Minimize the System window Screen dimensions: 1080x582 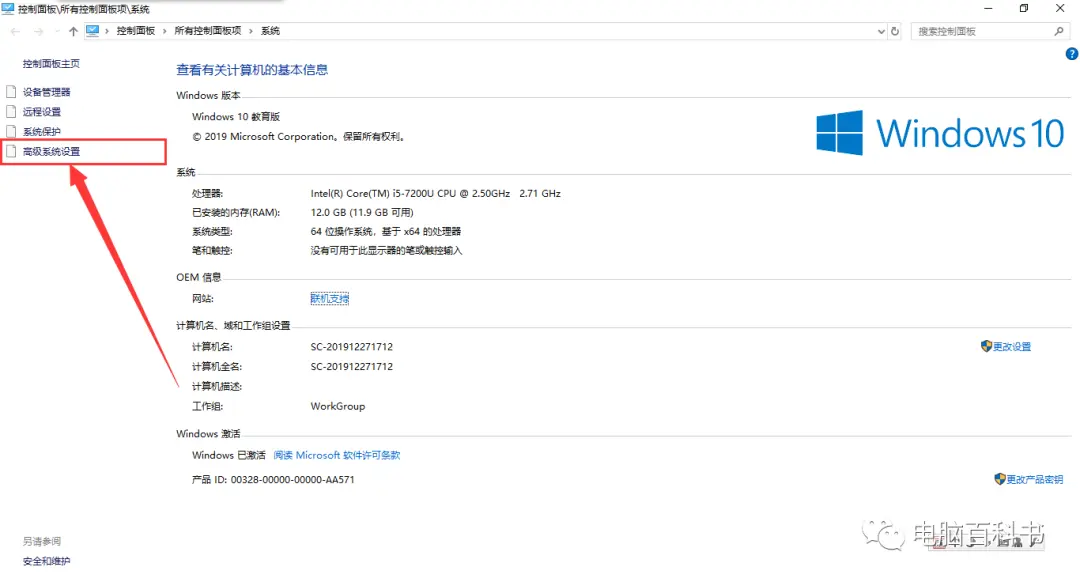tap(988, 8)
